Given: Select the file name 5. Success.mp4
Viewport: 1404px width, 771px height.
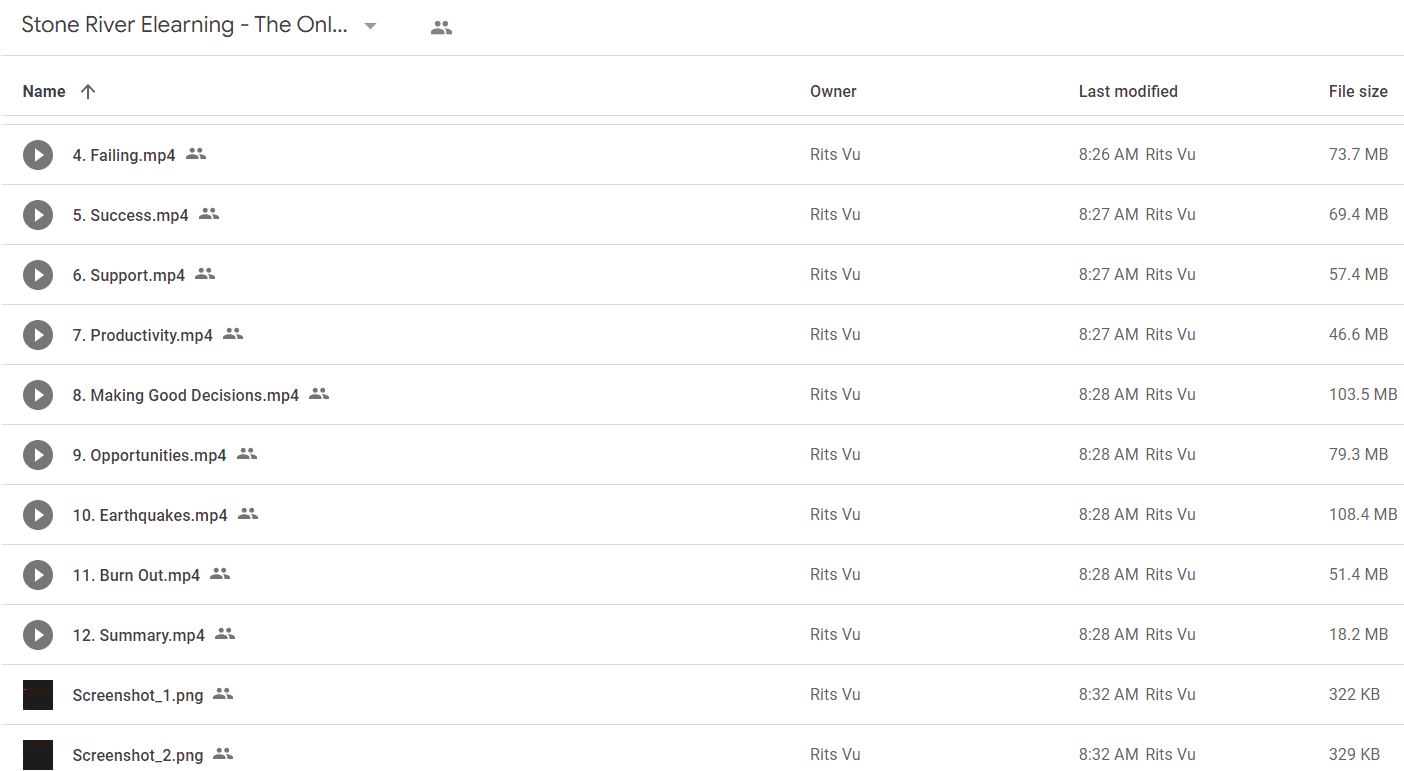Looking at the screenshot, I should 130,215.
